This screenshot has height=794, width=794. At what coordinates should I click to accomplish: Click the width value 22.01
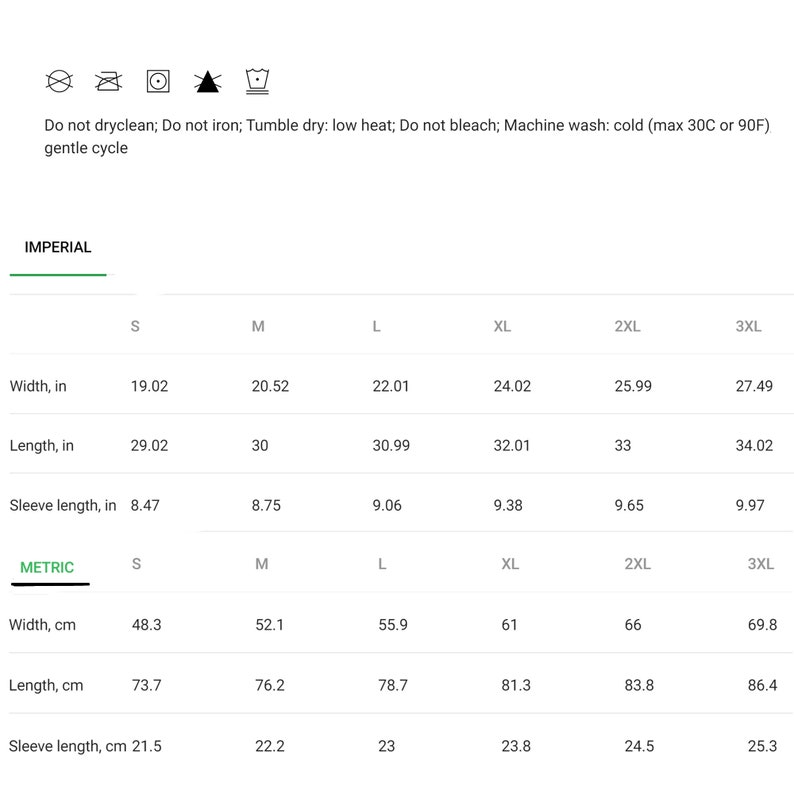390,386
